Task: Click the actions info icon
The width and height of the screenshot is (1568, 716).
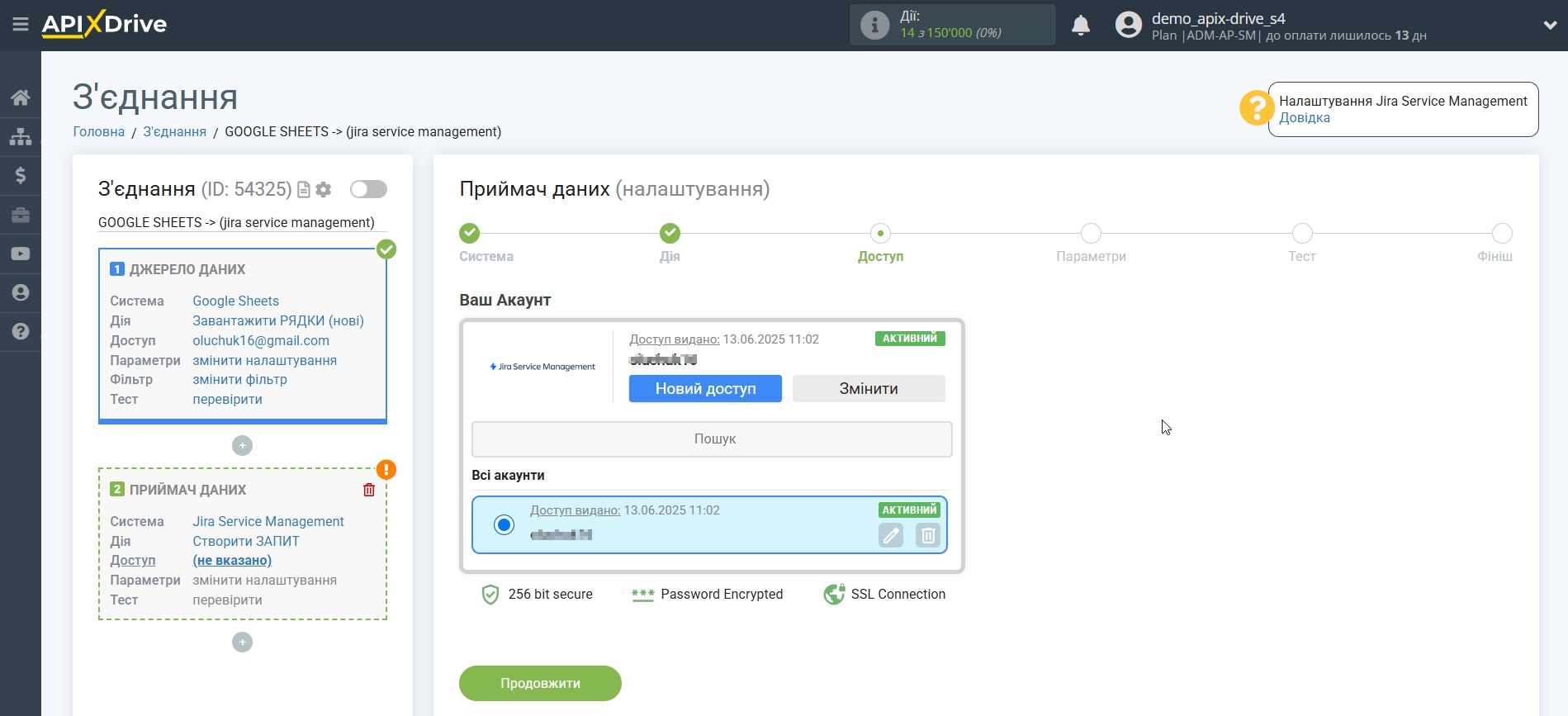Action: (x=874, y=25)
